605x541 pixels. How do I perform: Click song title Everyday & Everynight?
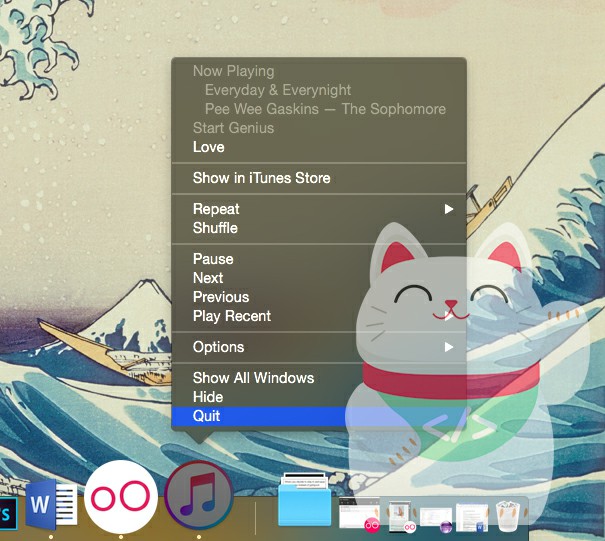278,90
